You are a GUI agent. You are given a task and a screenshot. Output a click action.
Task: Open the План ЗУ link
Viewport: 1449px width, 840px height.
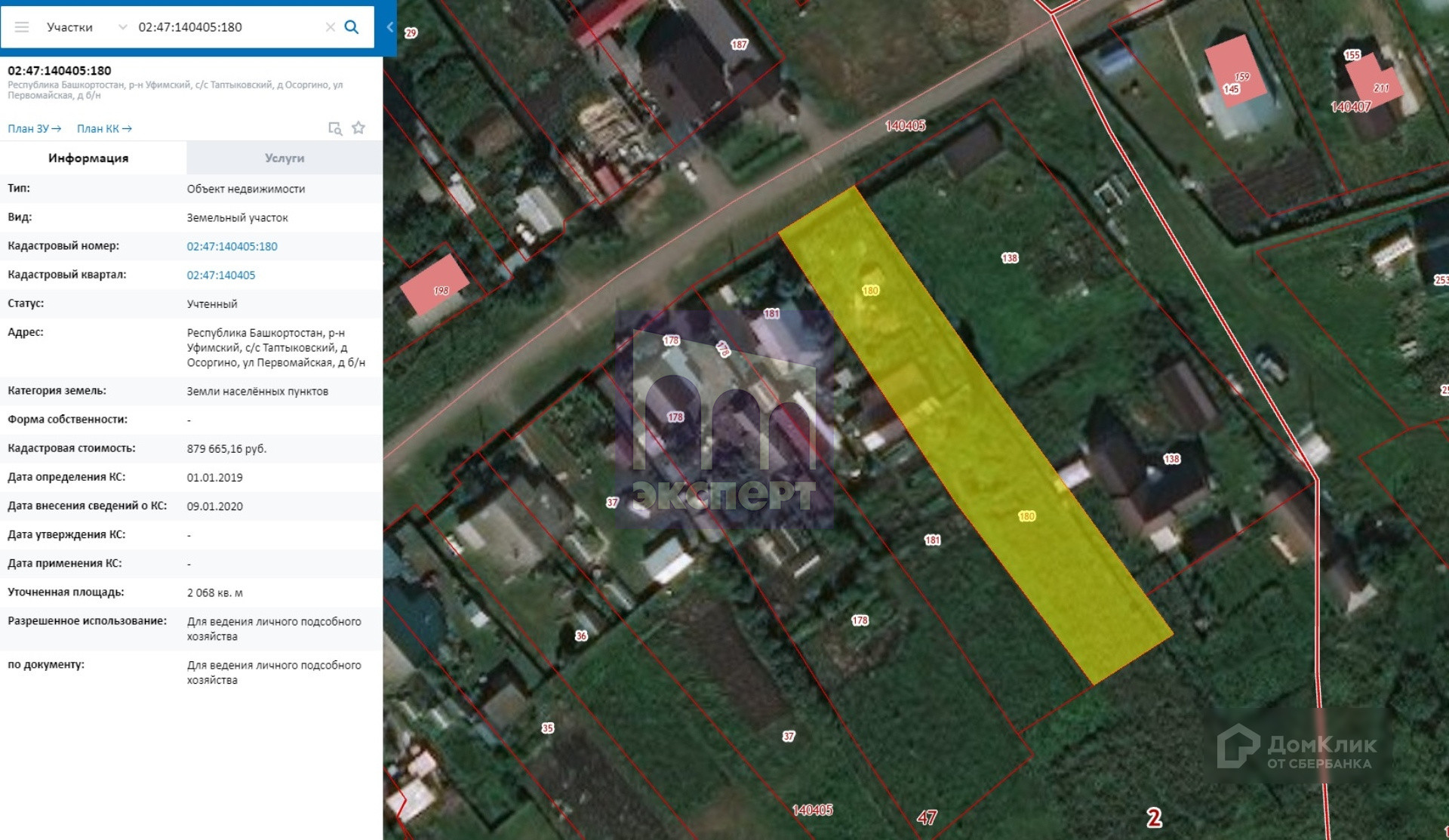[35, 129]
